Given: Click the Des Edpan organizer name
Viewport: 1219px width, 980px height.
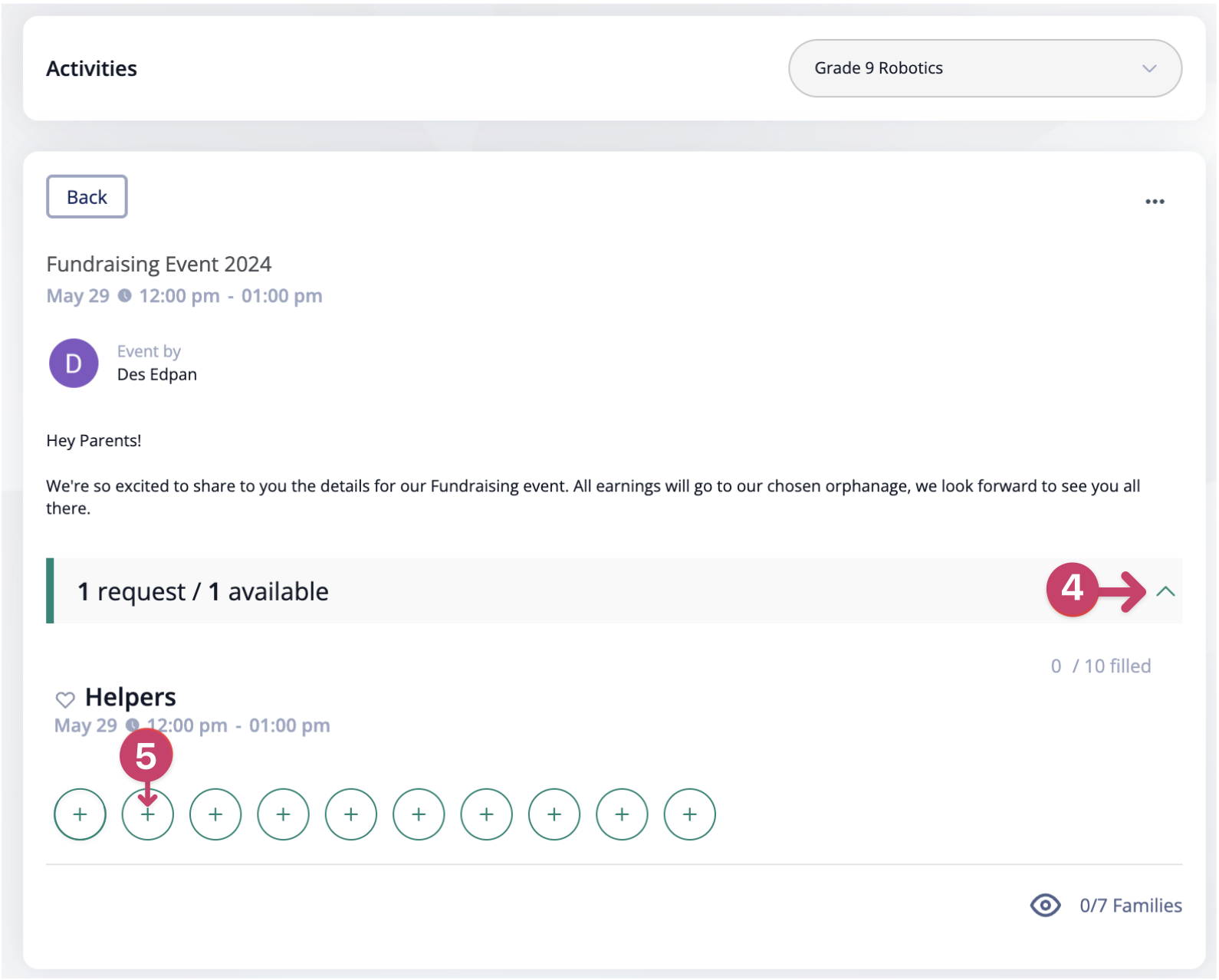Looking at the screenshot, I should (157, 375).
